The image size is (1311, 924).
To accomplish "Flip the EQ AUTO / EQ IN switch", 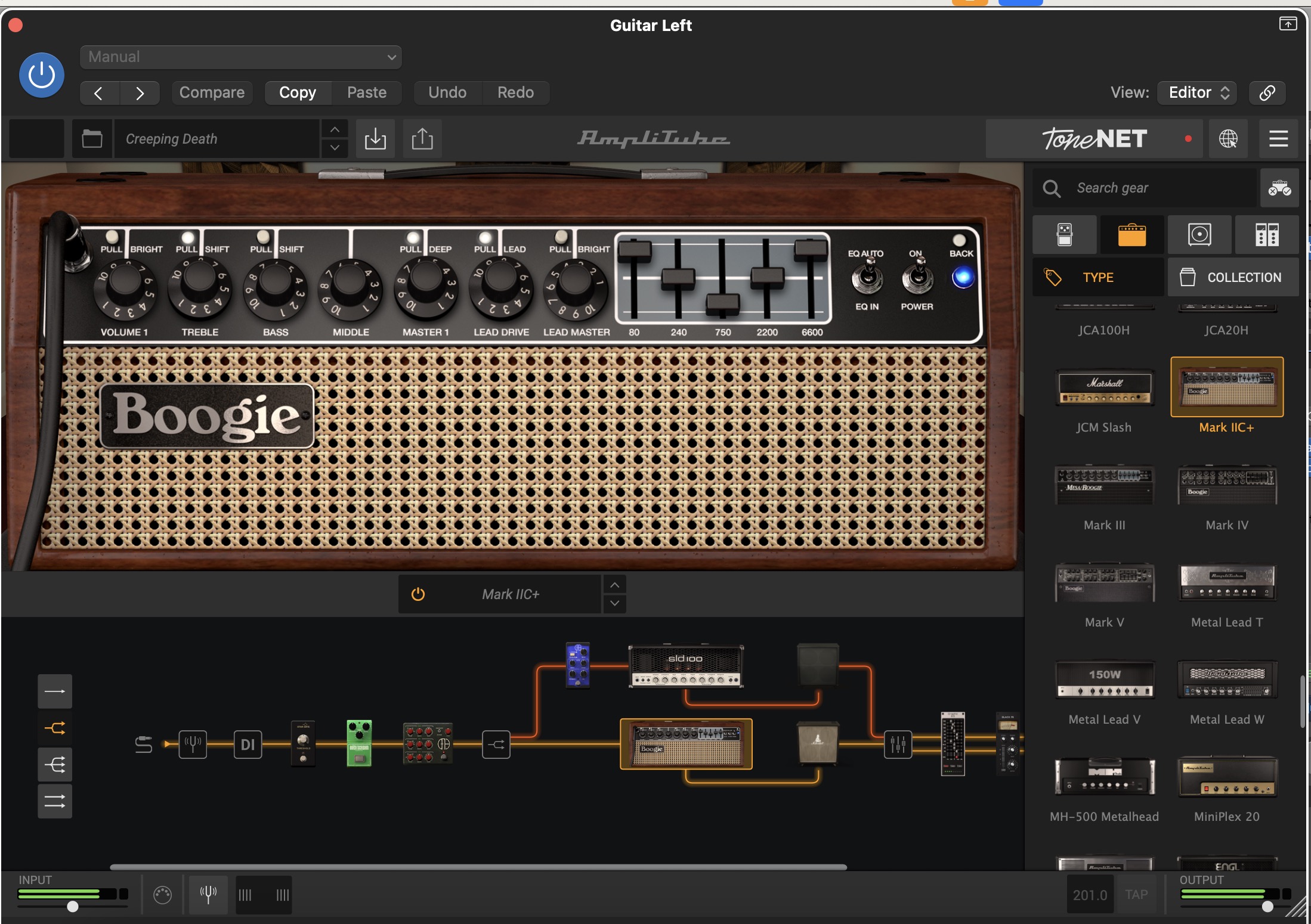I will click(867, 278).
